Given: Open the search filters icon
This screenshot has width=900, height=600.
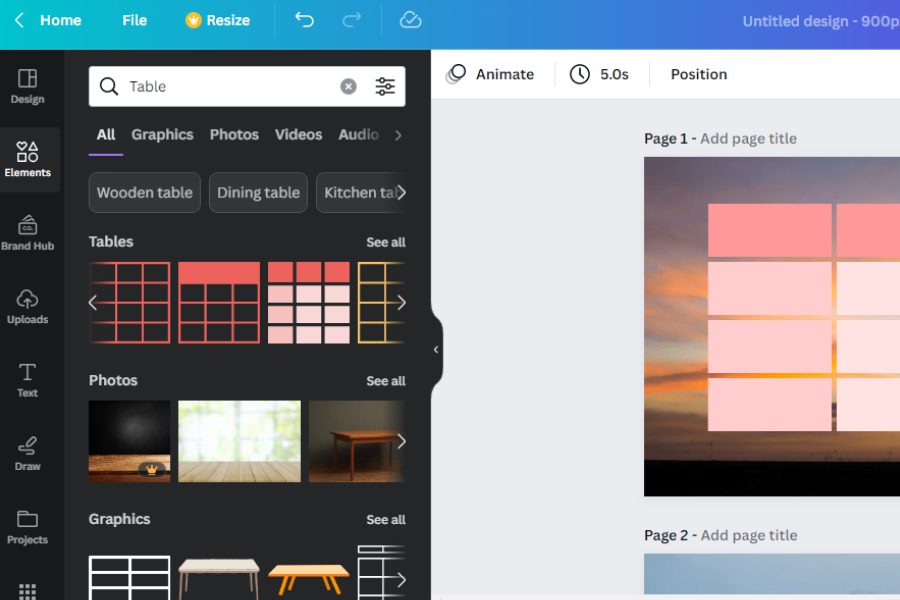Looking at the screenshot, I should click(x=385, y=87).
